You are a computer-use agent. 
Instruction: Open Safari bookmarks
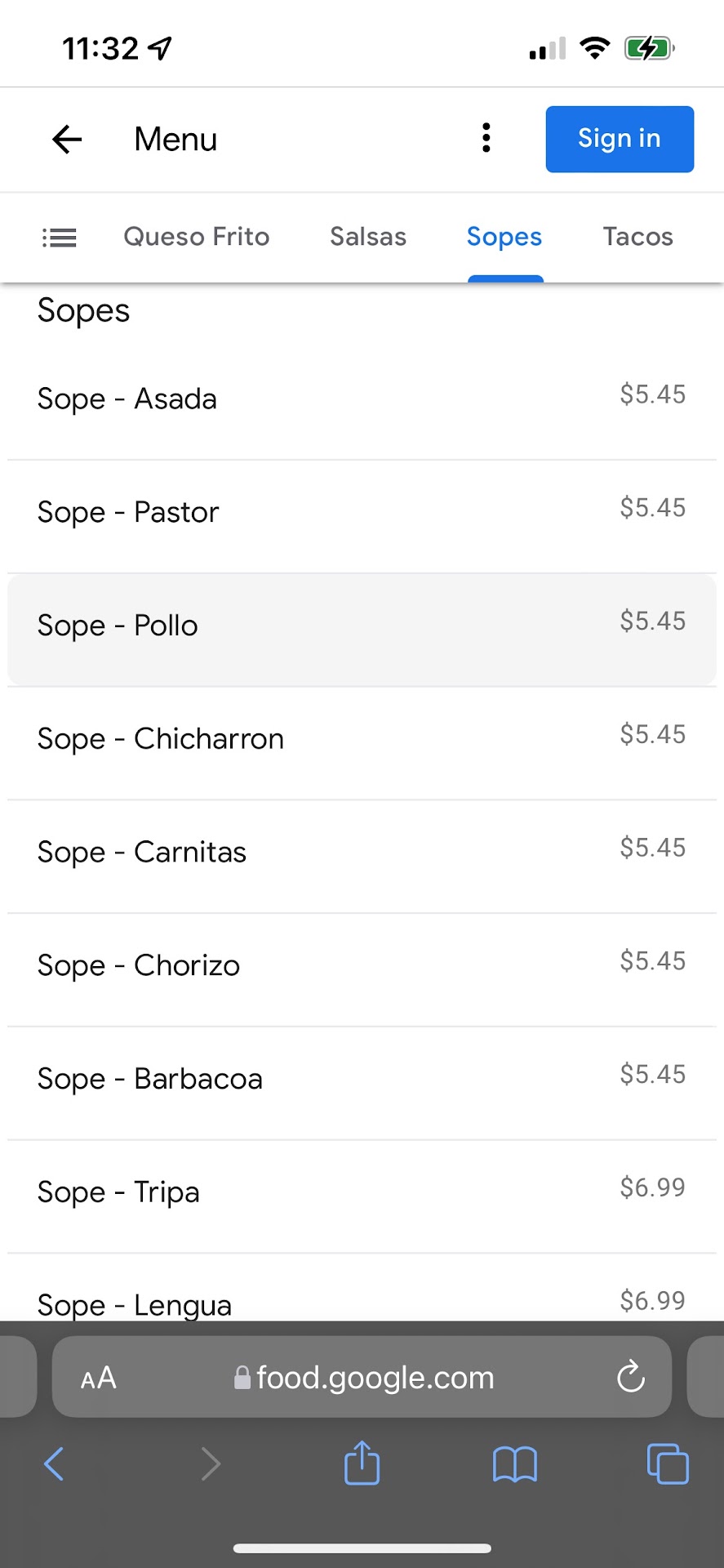point(514,1463)
